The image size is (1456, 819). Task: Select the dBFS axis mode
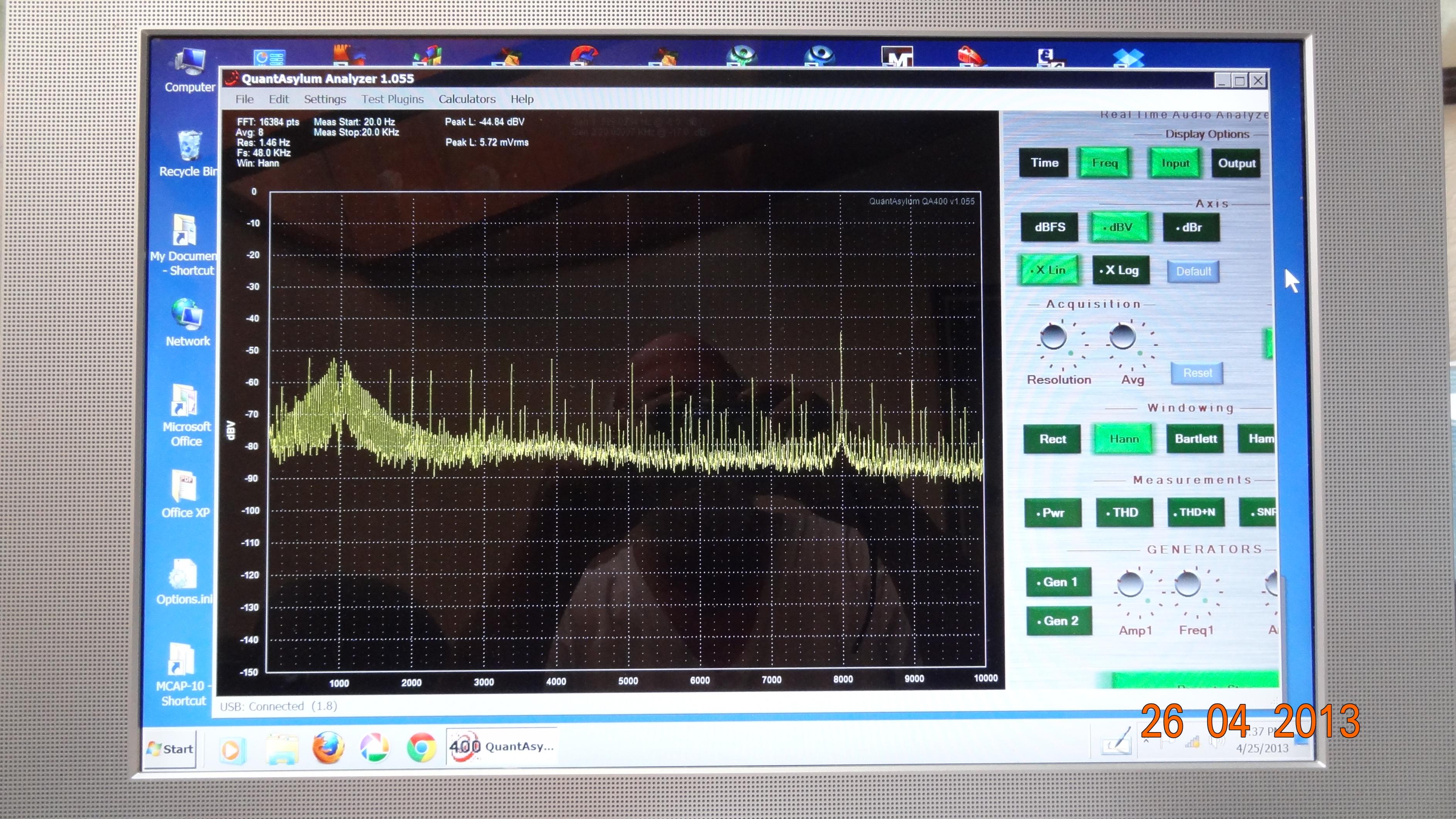click(1050, 227)
